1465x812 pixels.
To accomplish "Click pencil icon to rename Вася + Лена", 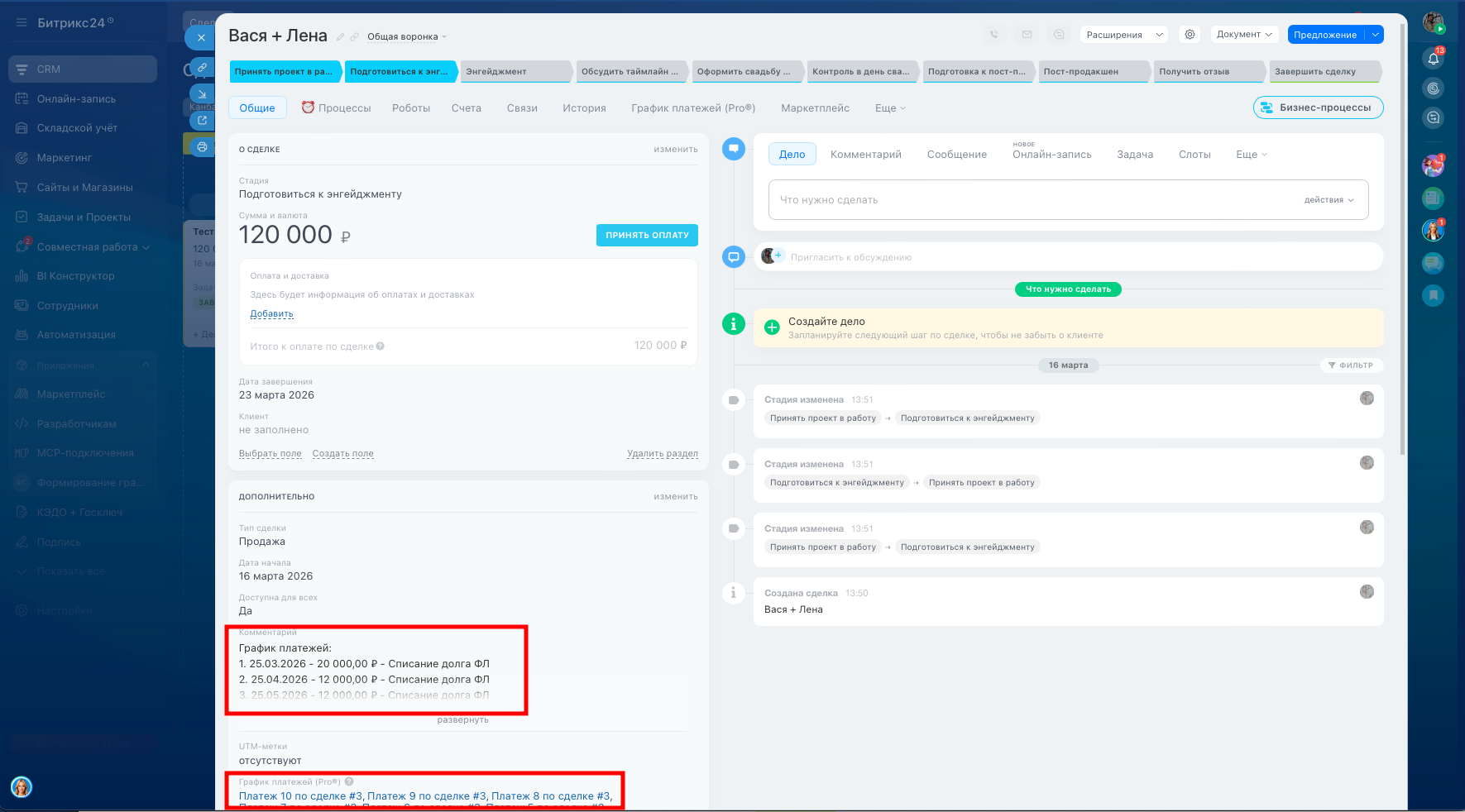I will tap(340, 37).
